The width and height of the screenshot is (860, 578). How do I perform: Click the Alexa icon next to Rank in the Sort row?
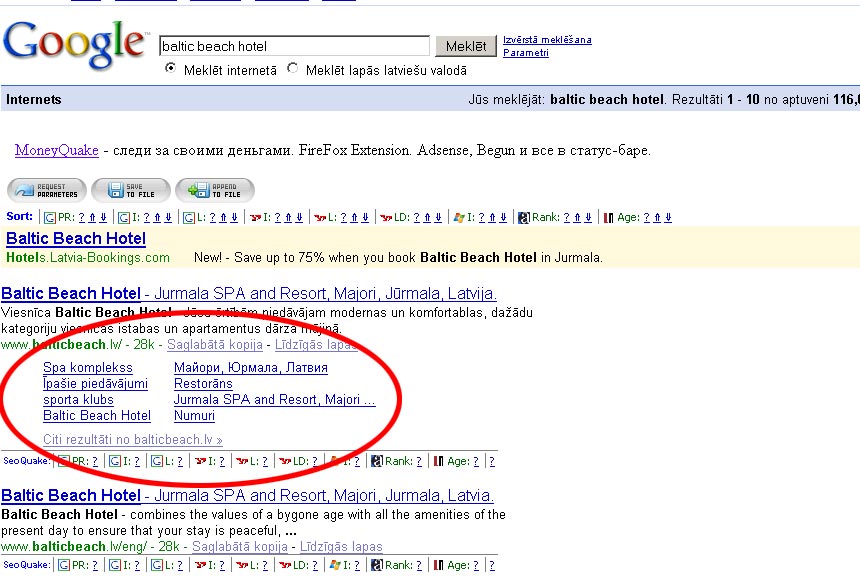tap(524, 218)
